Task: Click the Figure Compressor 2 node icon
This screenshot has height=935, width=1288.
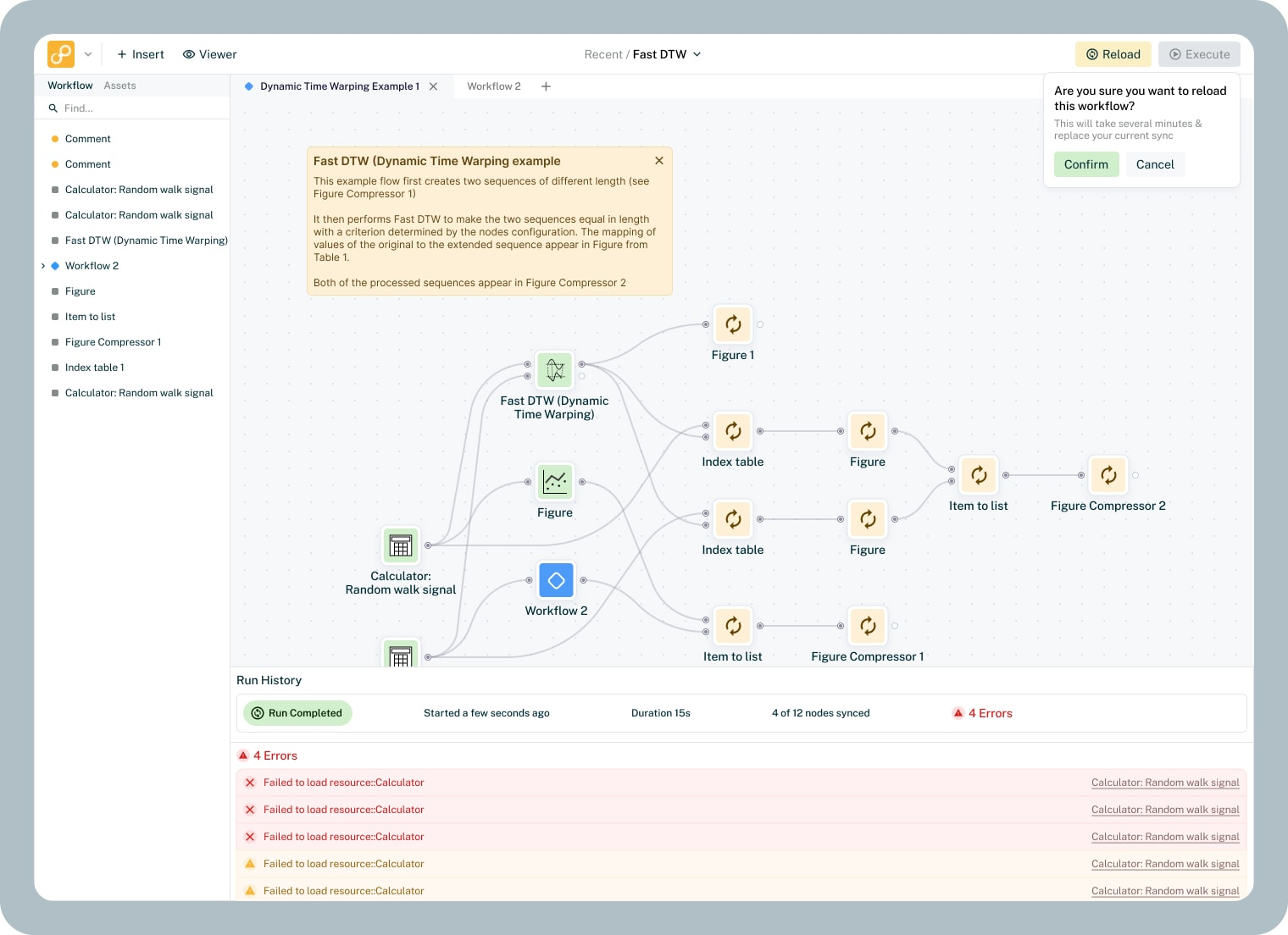Action: [1108, 475]
